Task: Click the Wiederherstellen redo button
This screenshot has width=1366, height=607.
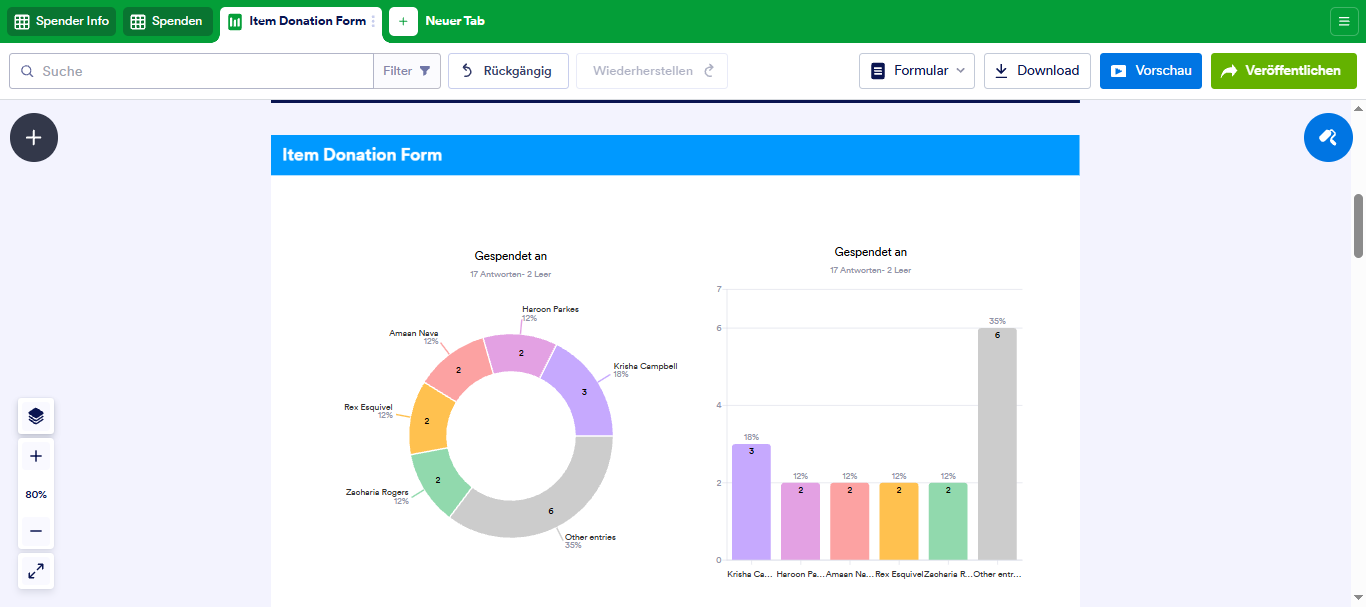Action: click(x=652, y=71)
